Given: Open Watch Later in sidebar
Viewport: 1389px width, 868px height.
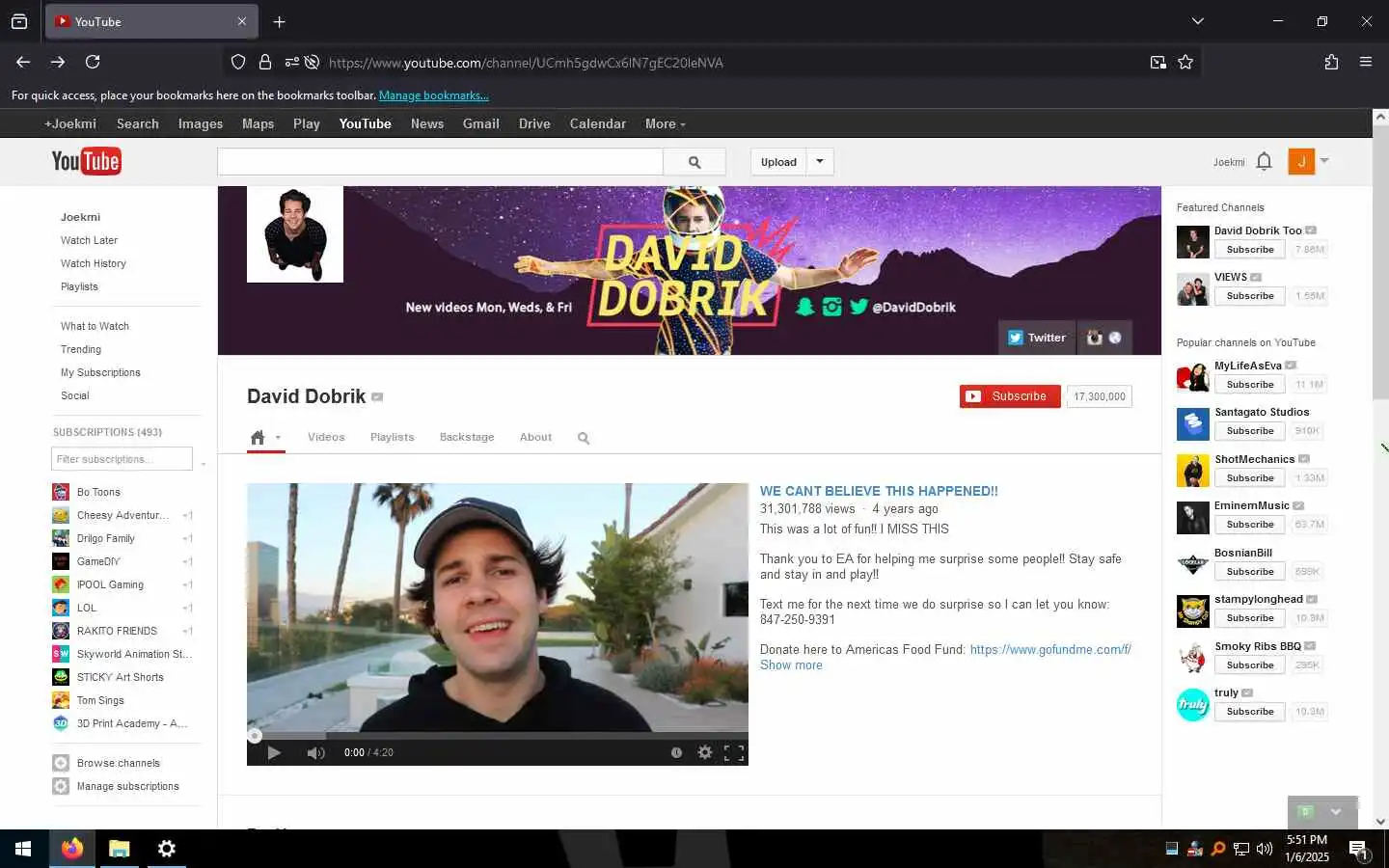Looking at the screenshot, I should click(89, 240).
